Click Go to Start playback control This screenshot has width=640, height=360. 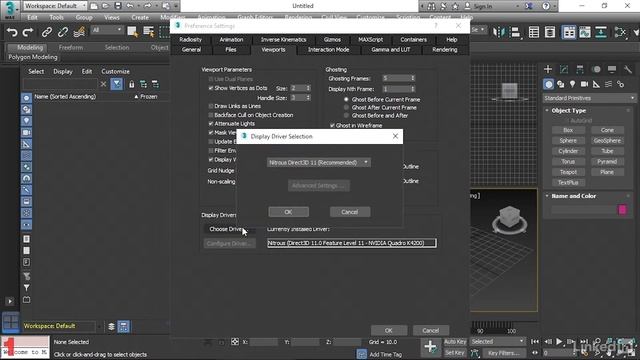[x=535, y=342]
